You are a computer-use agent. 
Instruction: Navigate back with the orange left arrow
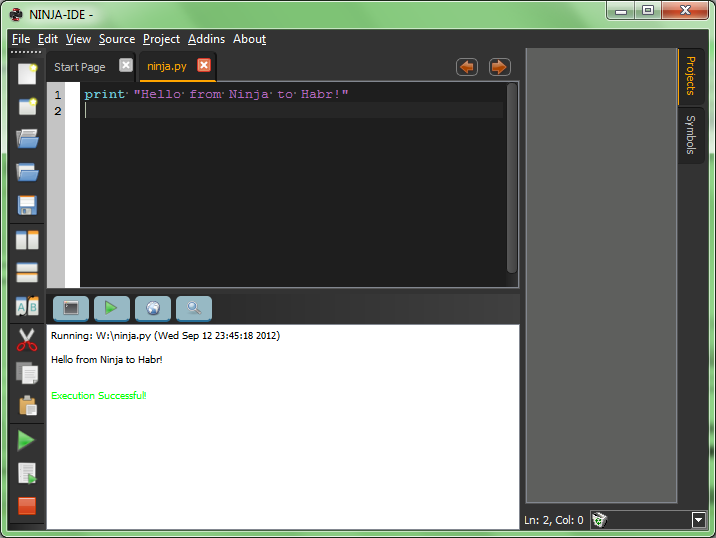coord(467,67)
